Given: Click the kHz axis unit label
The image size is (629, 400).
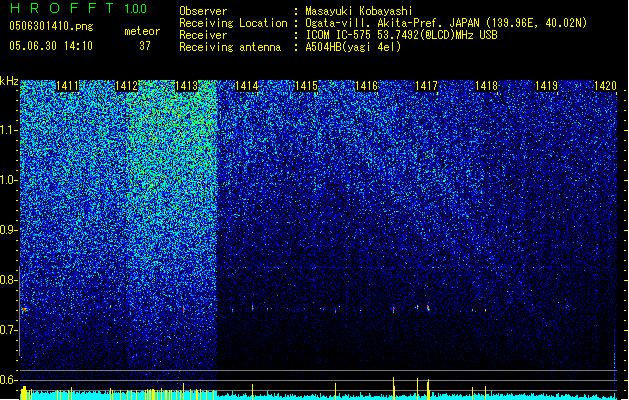Looking at the screenshot, I should click(x=9, y=81).
